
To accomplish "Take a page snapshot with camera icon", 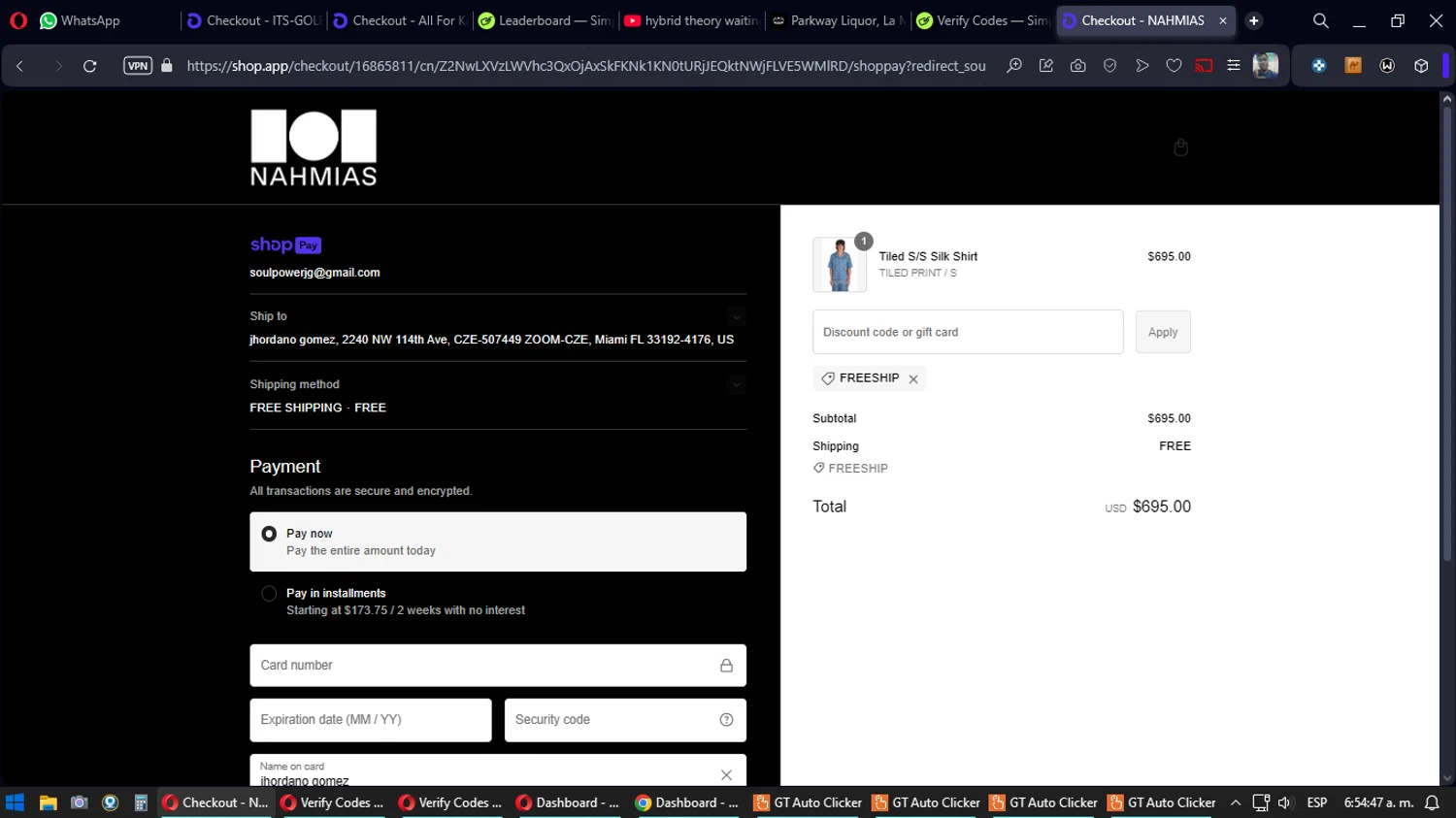I will pyautogui.click(x=1077, y=66).
